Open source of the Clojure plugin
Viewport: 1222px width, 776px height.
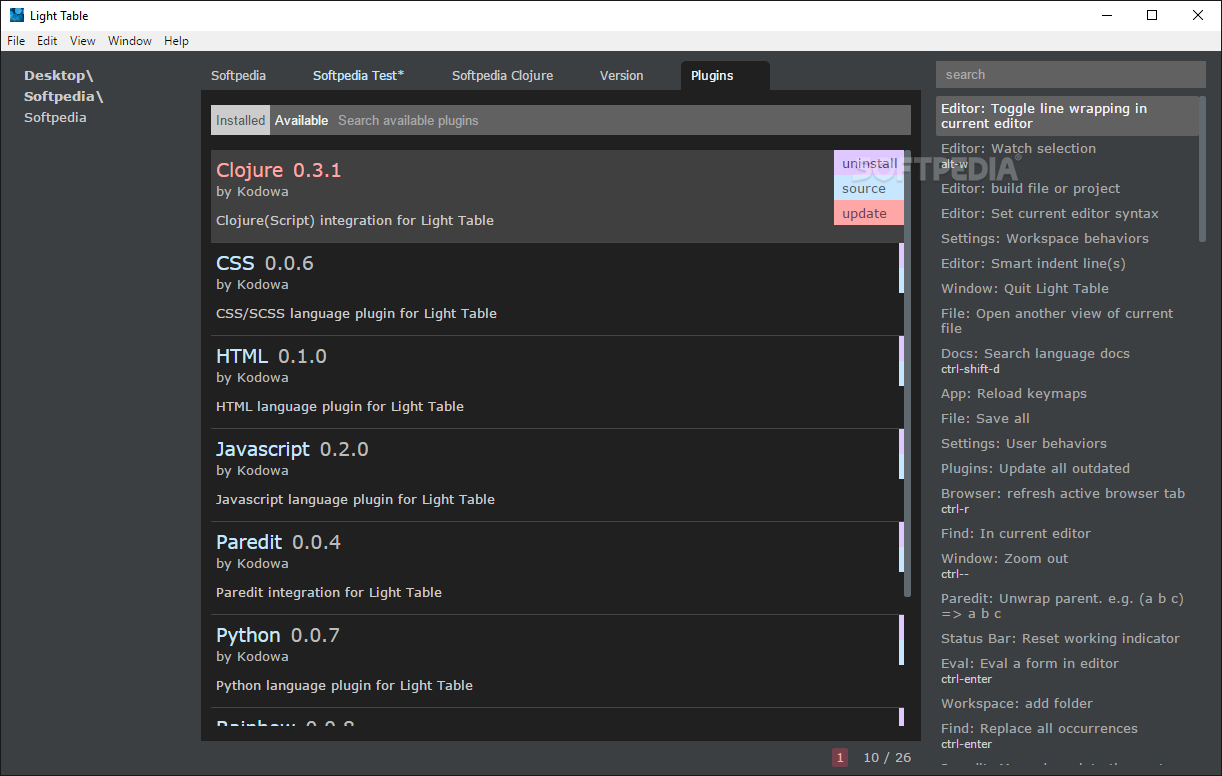click(x=869, y=188)
